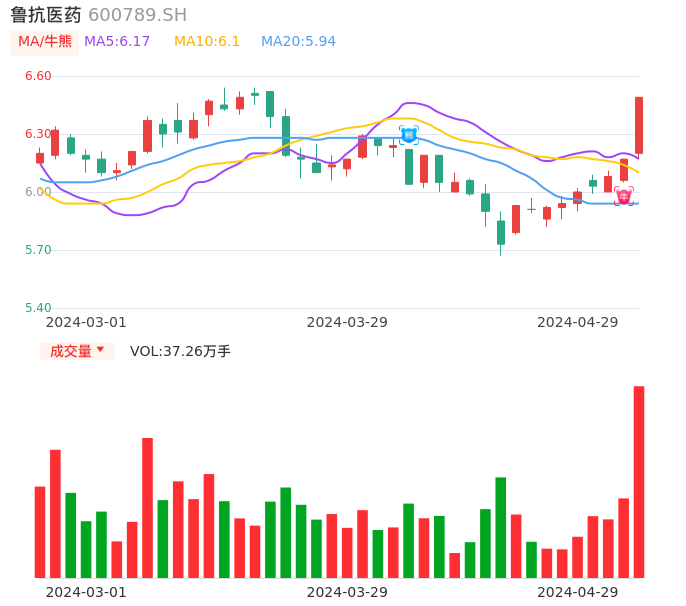Click the tallest red volume bar

point(639,481)
